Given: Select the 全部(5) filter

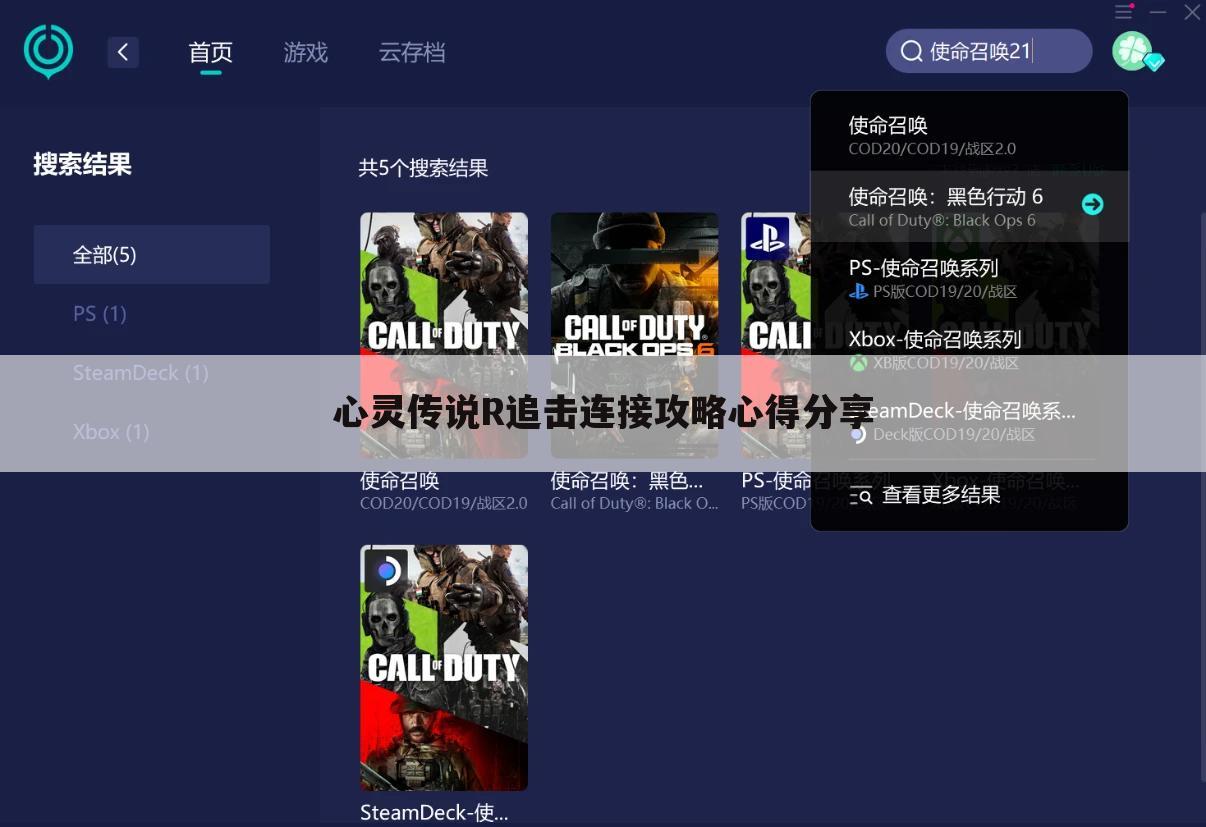Looking at the screenshot, I should point(152,255).
